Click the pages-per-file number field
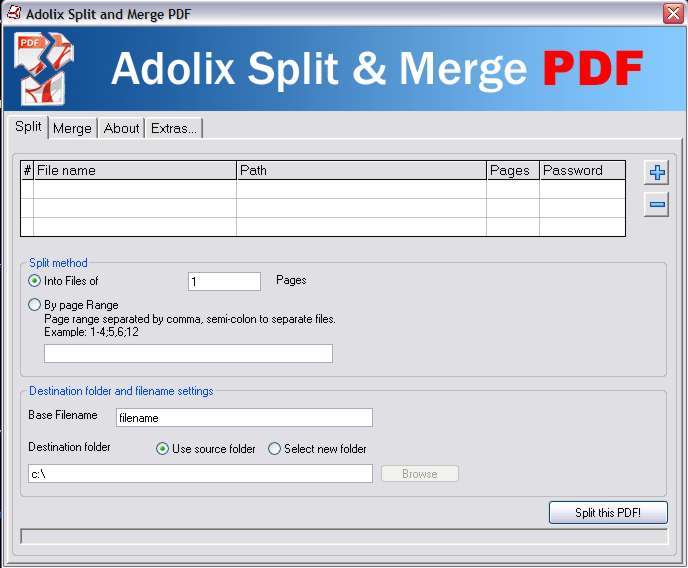Image resolution: width=688 pixels, height=568 pixels. point(224,282)
